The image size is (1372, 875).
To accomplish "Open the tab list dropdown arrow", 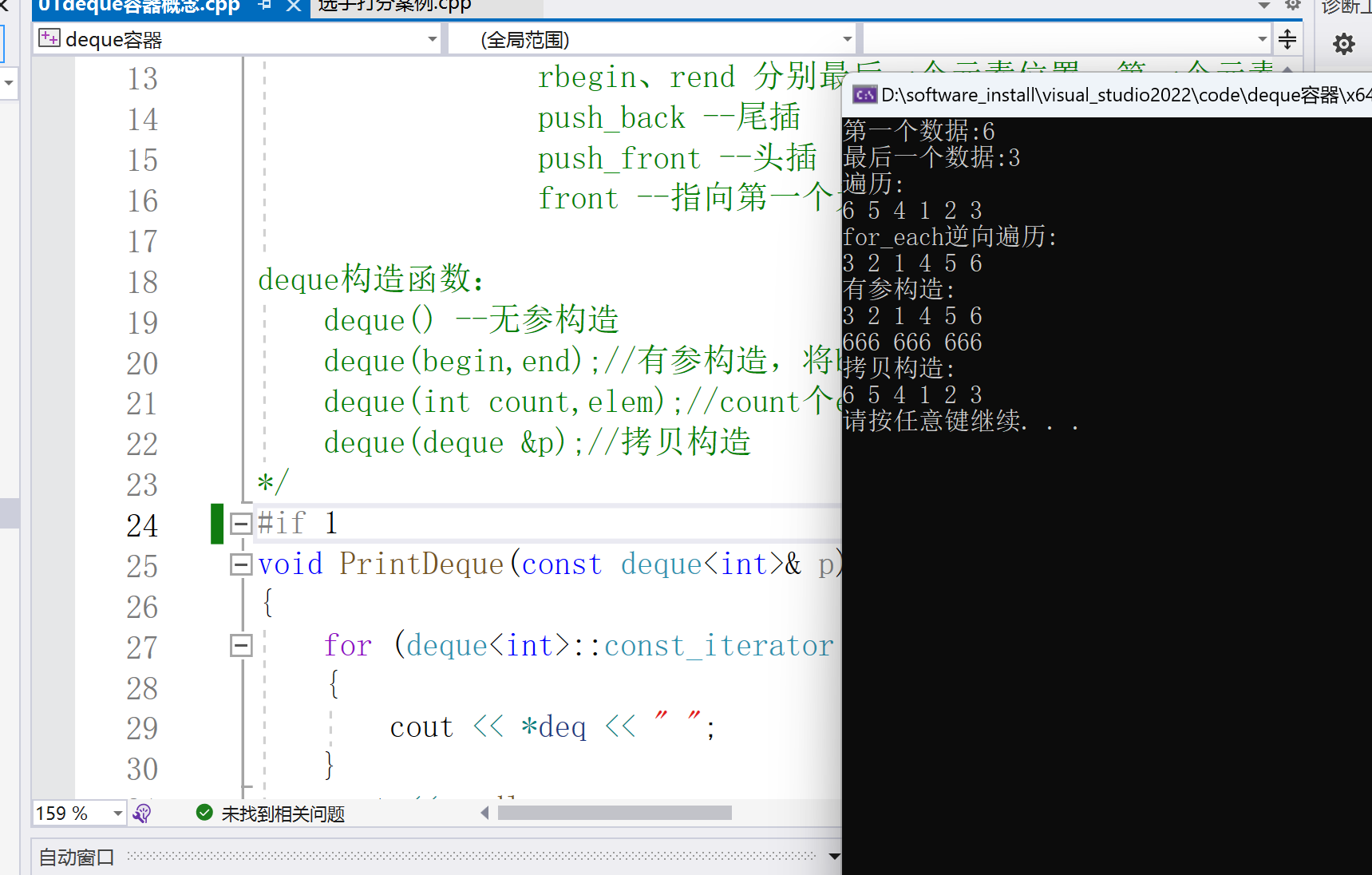I will 1264,6.
